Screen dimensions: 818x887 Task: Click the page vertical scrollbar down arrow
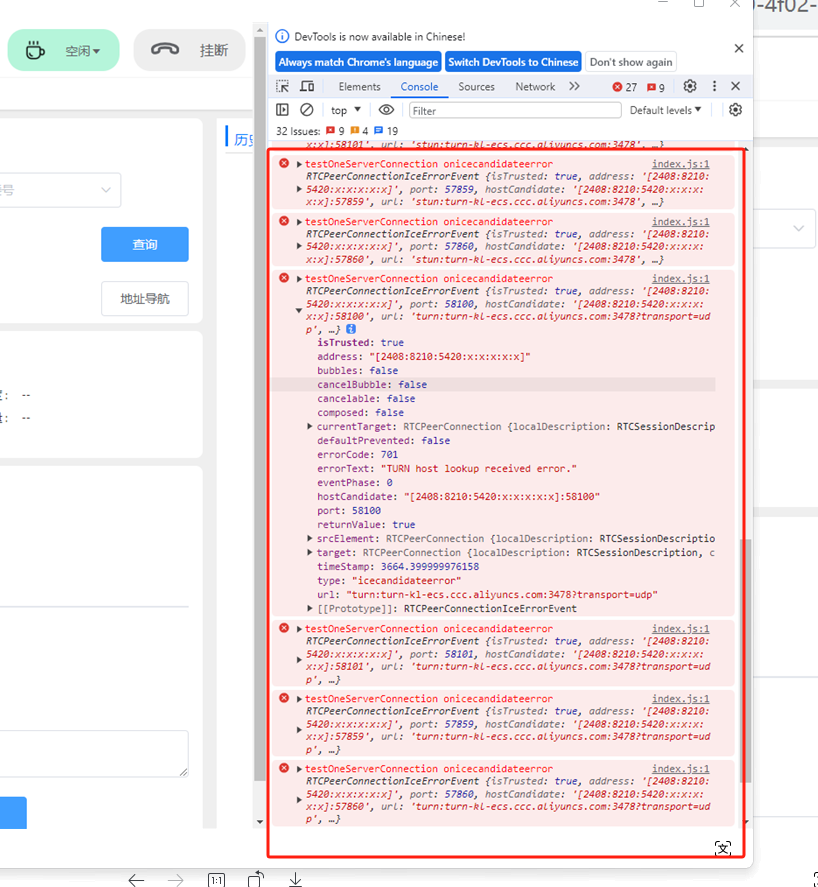tap(260, 822)
